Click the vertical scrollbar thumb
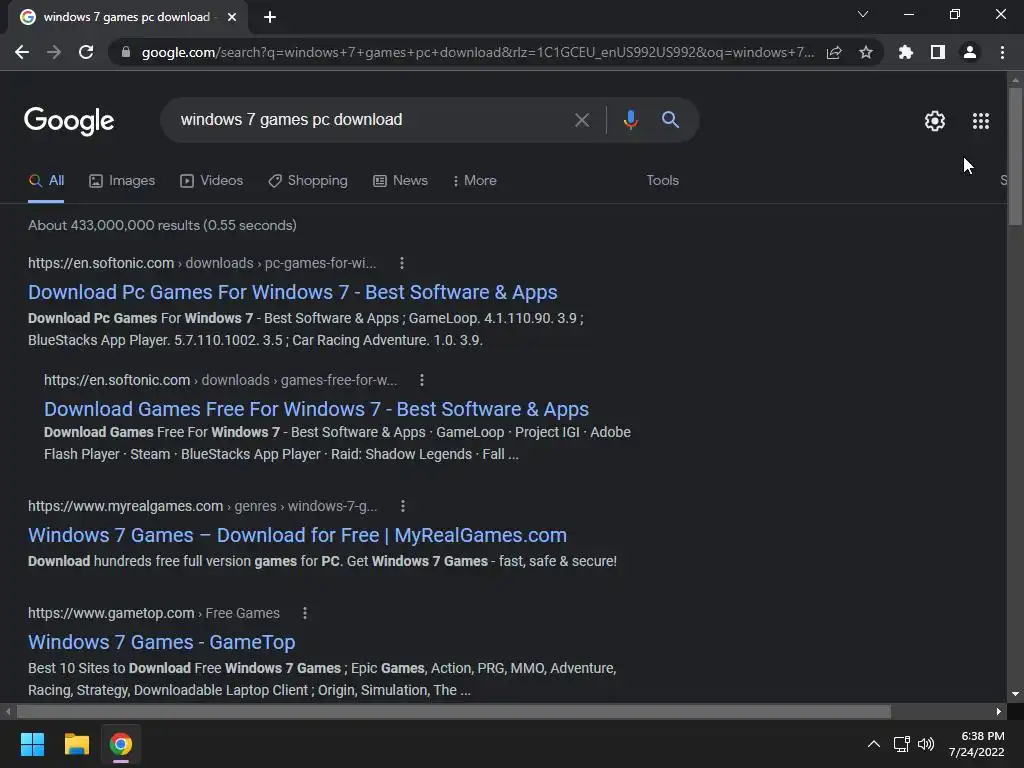The image size is (1024, 768). tap(1015, 157)
